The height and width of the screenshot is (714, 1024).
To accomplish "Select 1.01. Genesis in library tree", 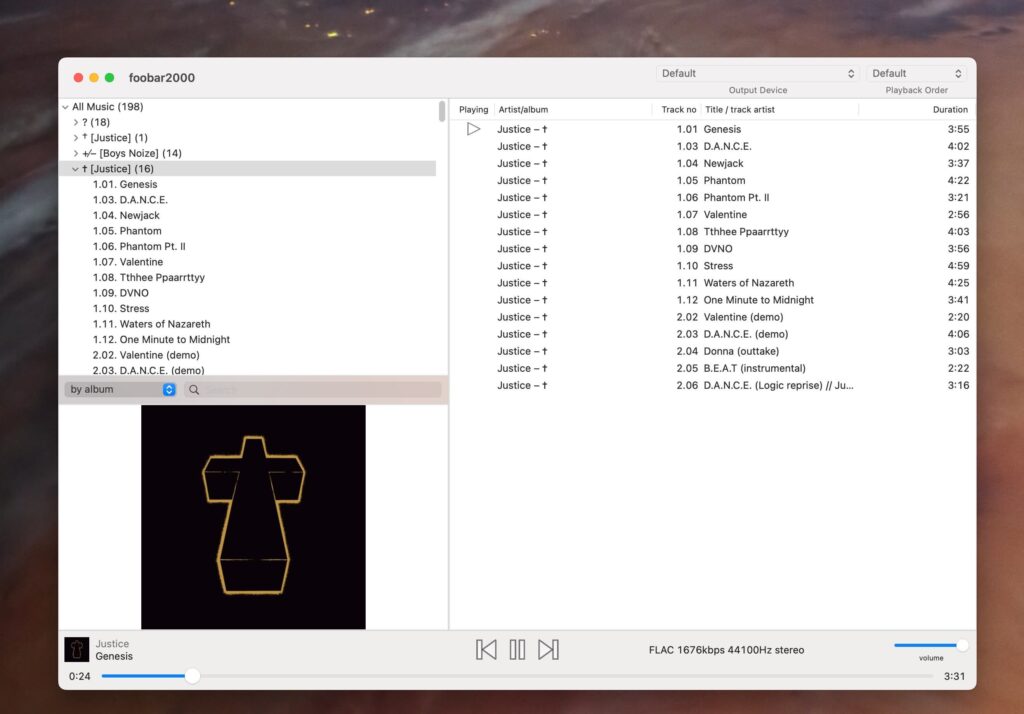I will [x=125, y=184].
